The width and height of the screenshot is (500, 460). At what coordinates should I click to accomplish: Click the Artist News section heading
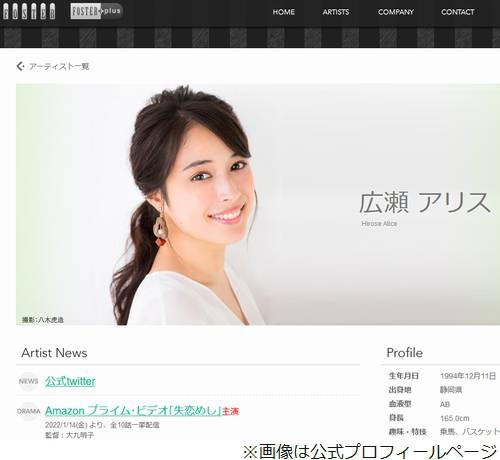point(54,353)
